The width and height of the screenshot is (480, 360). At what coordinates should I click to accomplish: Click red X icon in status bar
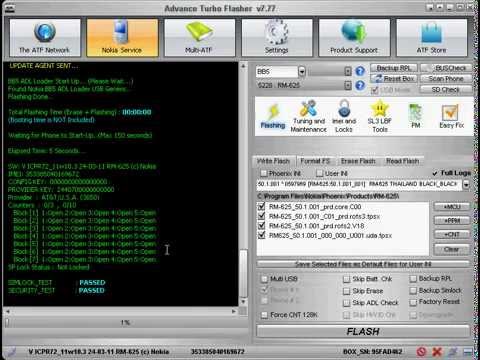[437, 351]
